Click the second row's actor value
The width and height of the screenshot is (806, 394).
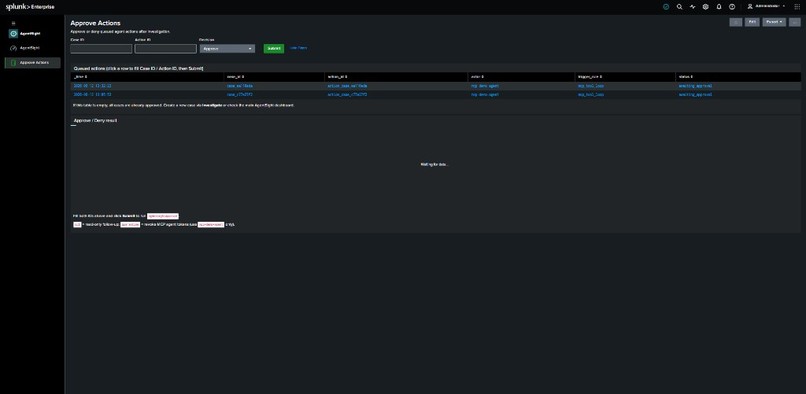coord(485,95)
